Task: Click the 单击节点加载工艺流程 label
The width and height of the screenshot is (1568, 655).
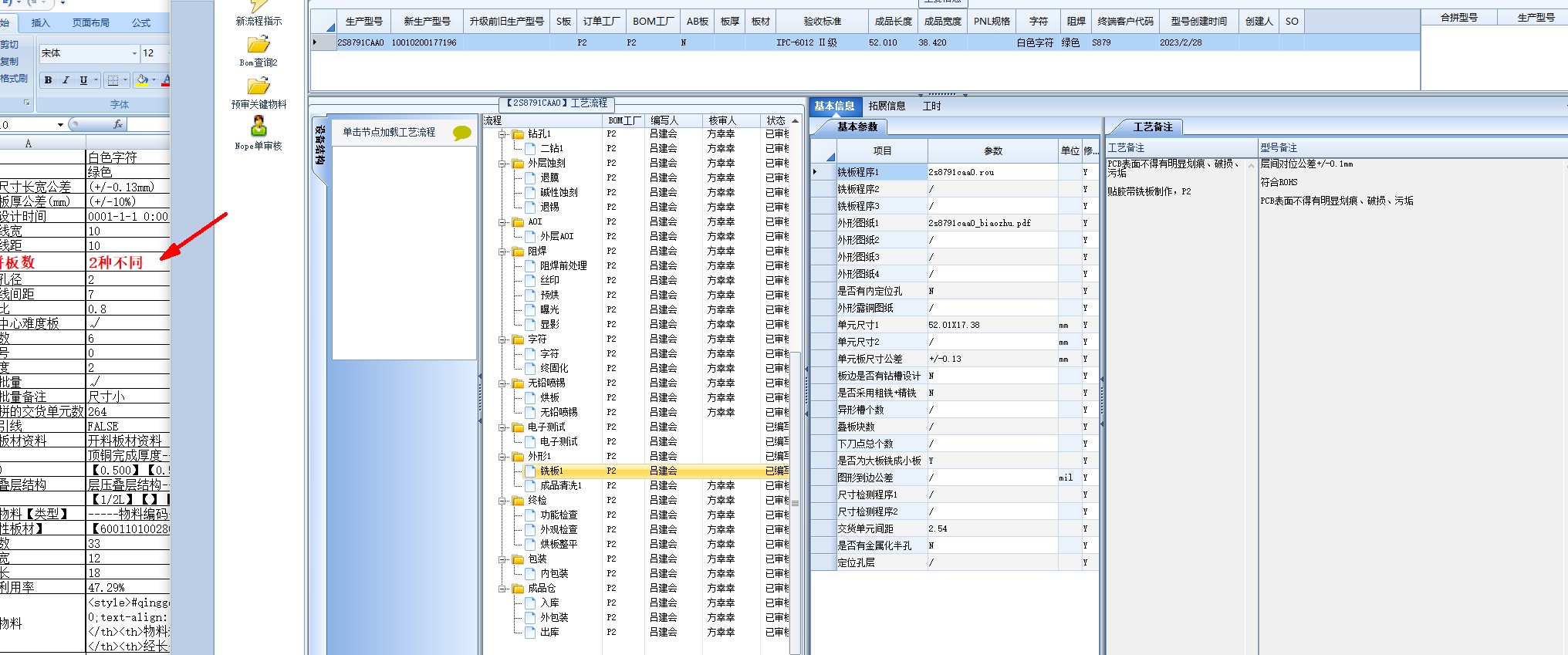Action: click(389, 133)
